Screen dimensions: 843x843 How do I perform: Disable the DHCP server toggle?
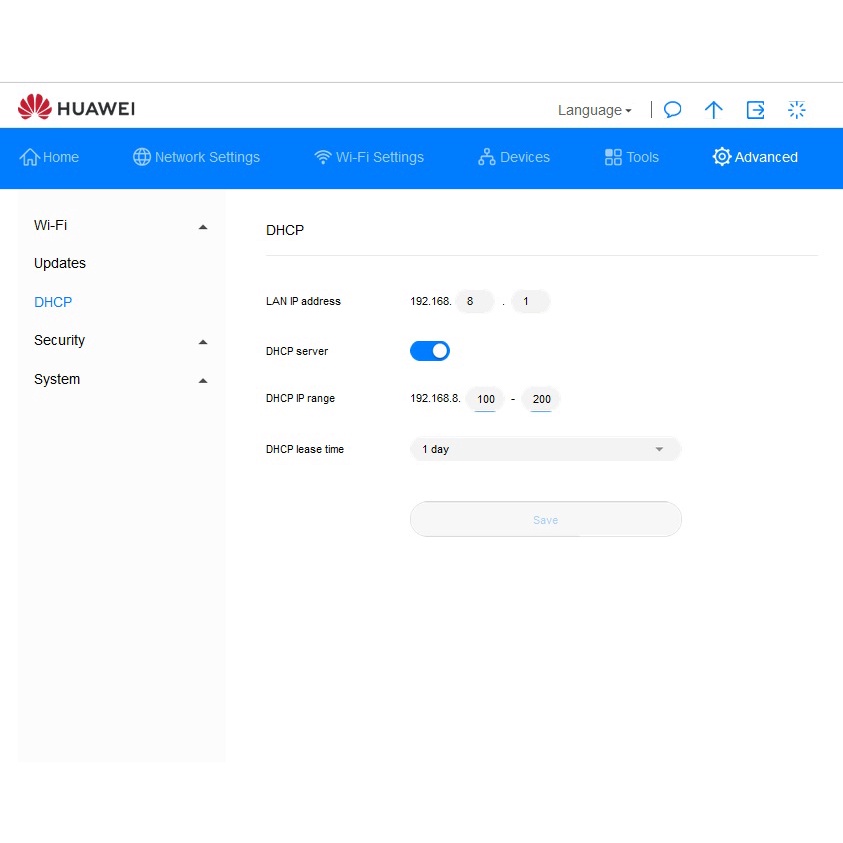click(x=430, y=351)
